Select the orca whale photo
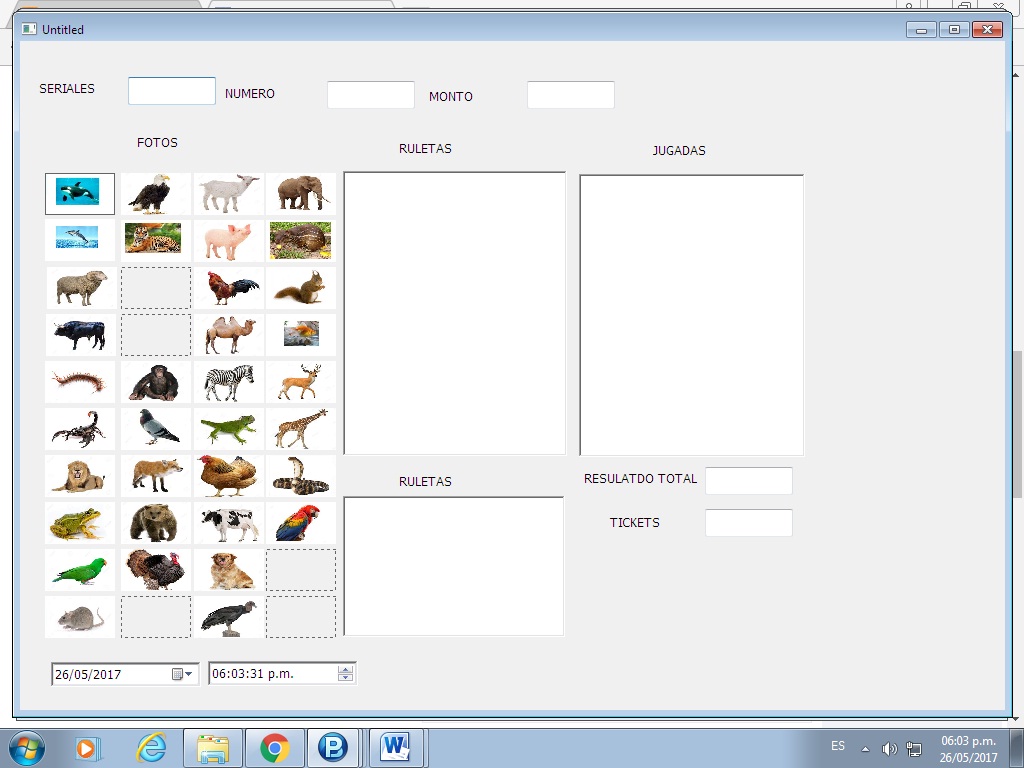Viewport: 1024px width, 768px height. 80,193
